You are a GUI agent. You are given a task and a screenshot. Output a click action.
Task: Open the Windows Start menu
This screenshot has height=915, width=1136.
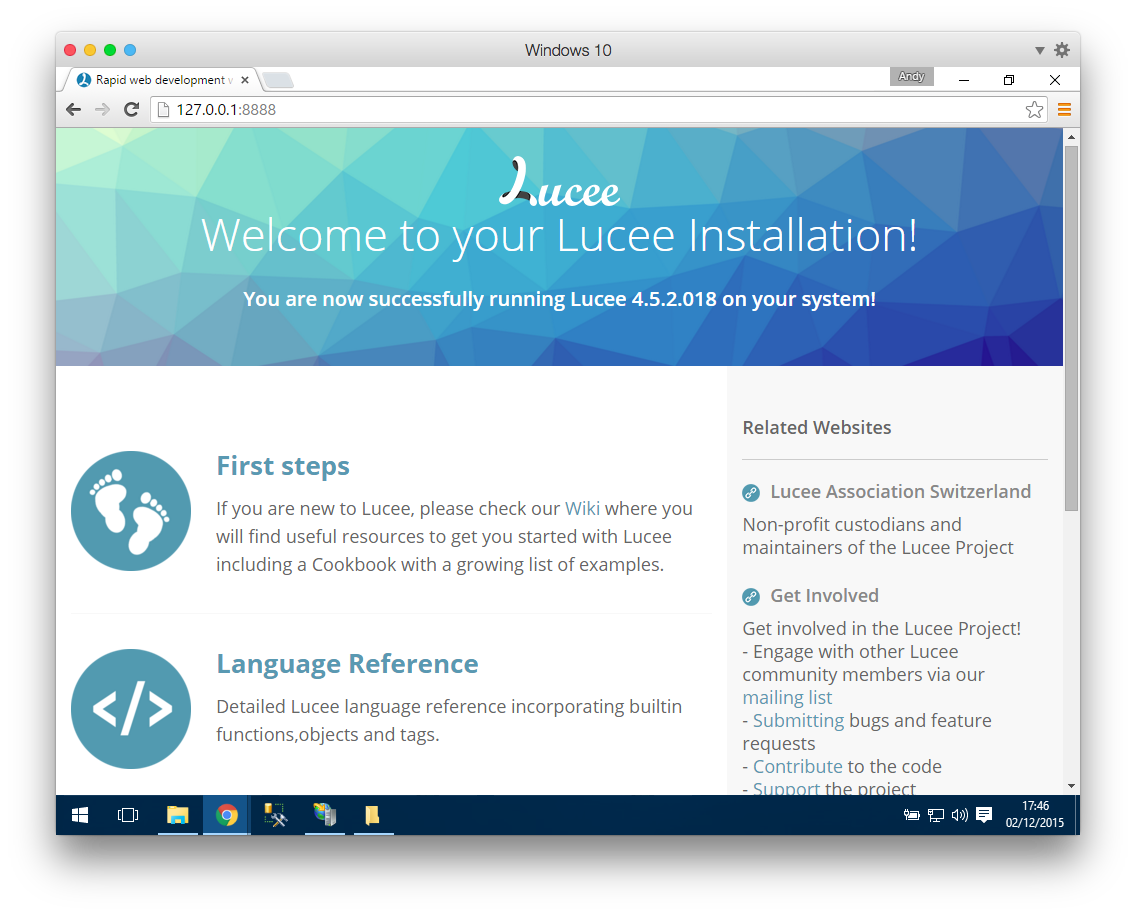click(x=80, y=815)
